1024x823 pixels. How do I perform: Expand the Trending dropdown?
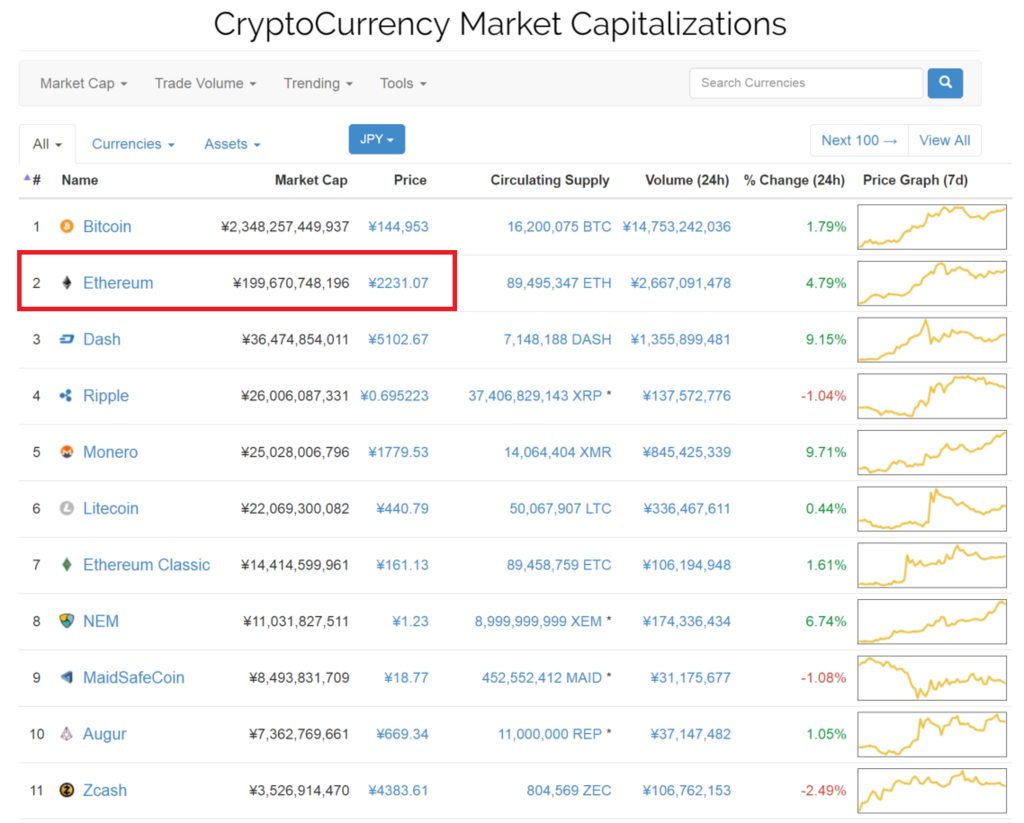tap(318, 84)
